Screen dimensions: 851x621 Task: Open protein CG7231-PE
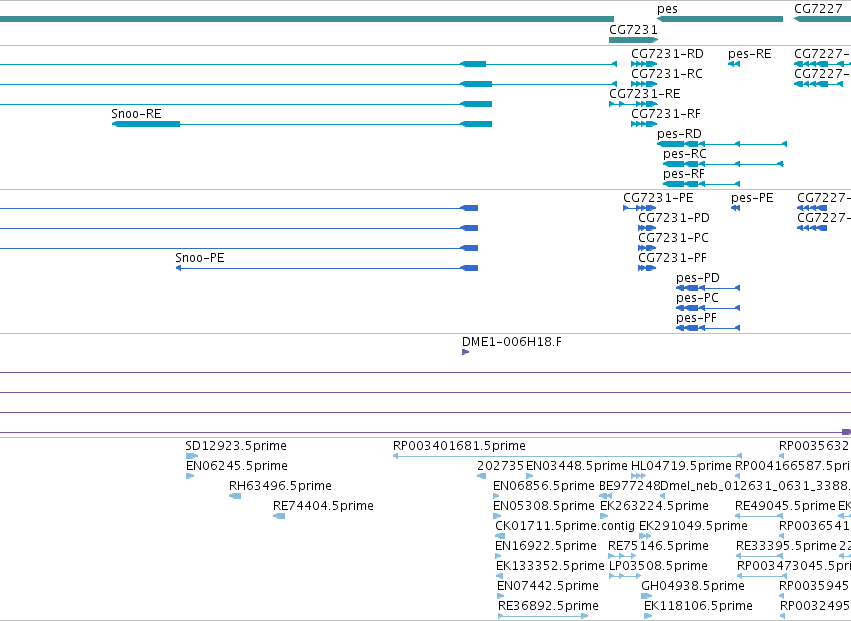pyautogui.click(x=658, y=198)
